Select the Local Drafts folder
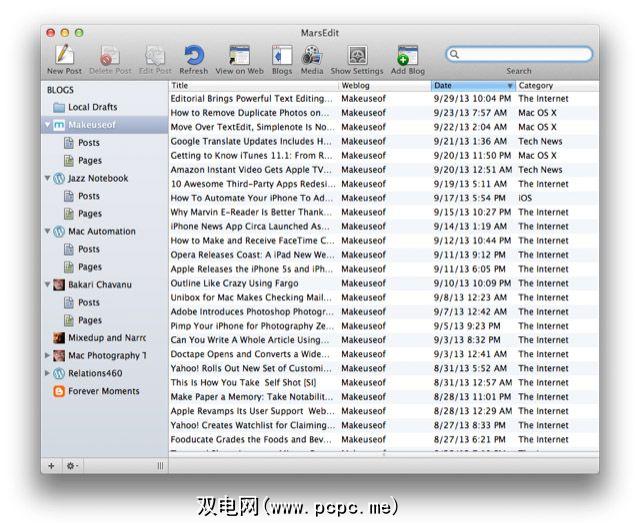The width and height of the screenshot is (640, 530). [104, 107]
